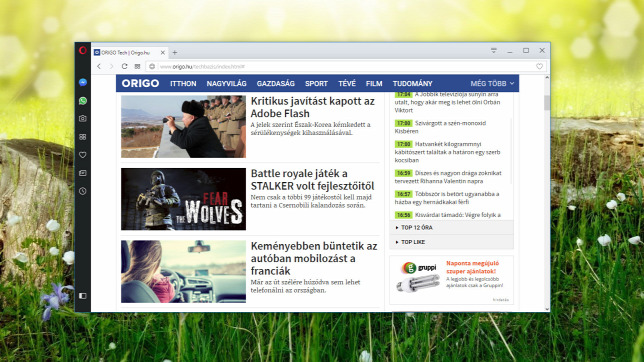Go forward with the forward arrow
644x362 pixels.
point(111,66)
